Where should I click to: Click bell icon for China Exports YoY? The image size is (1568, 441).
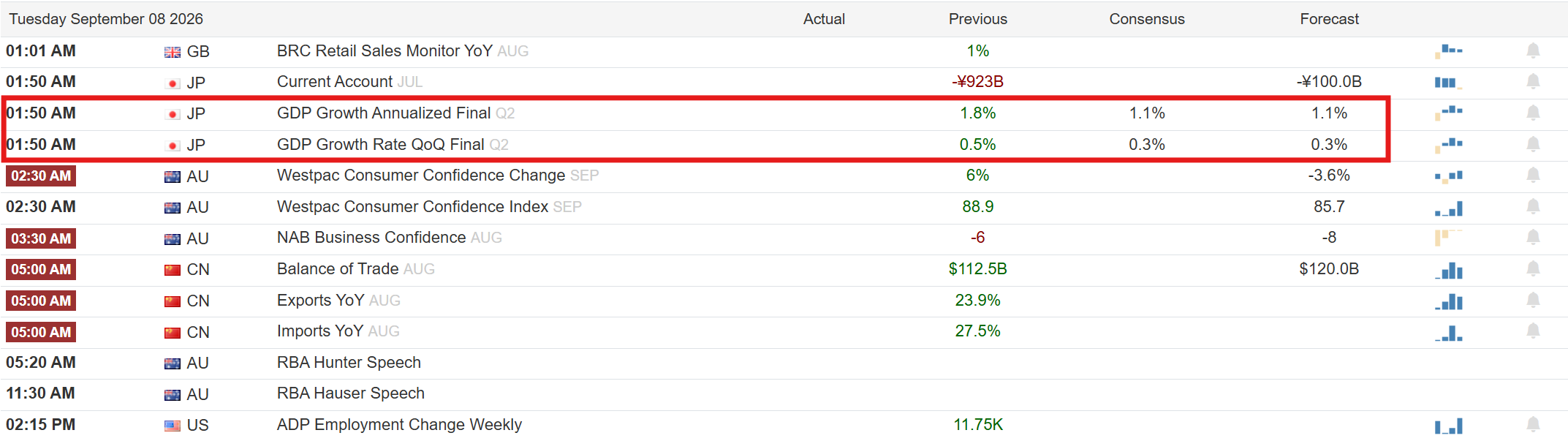pyautogui.click(x=1533, y=300)
